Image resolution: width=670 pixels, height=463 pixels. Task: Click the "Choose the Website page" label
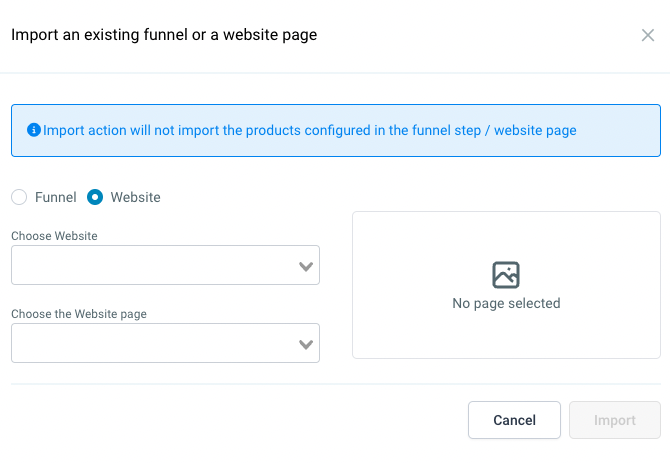tap(79, 314)
